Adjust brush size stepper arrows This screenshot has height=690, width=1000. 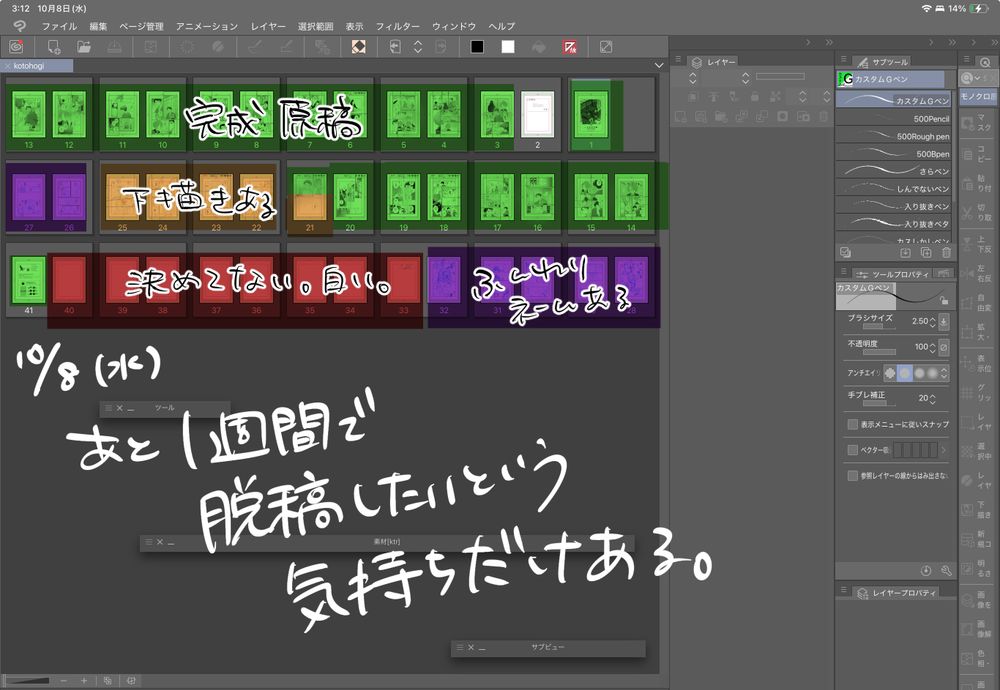933,321
